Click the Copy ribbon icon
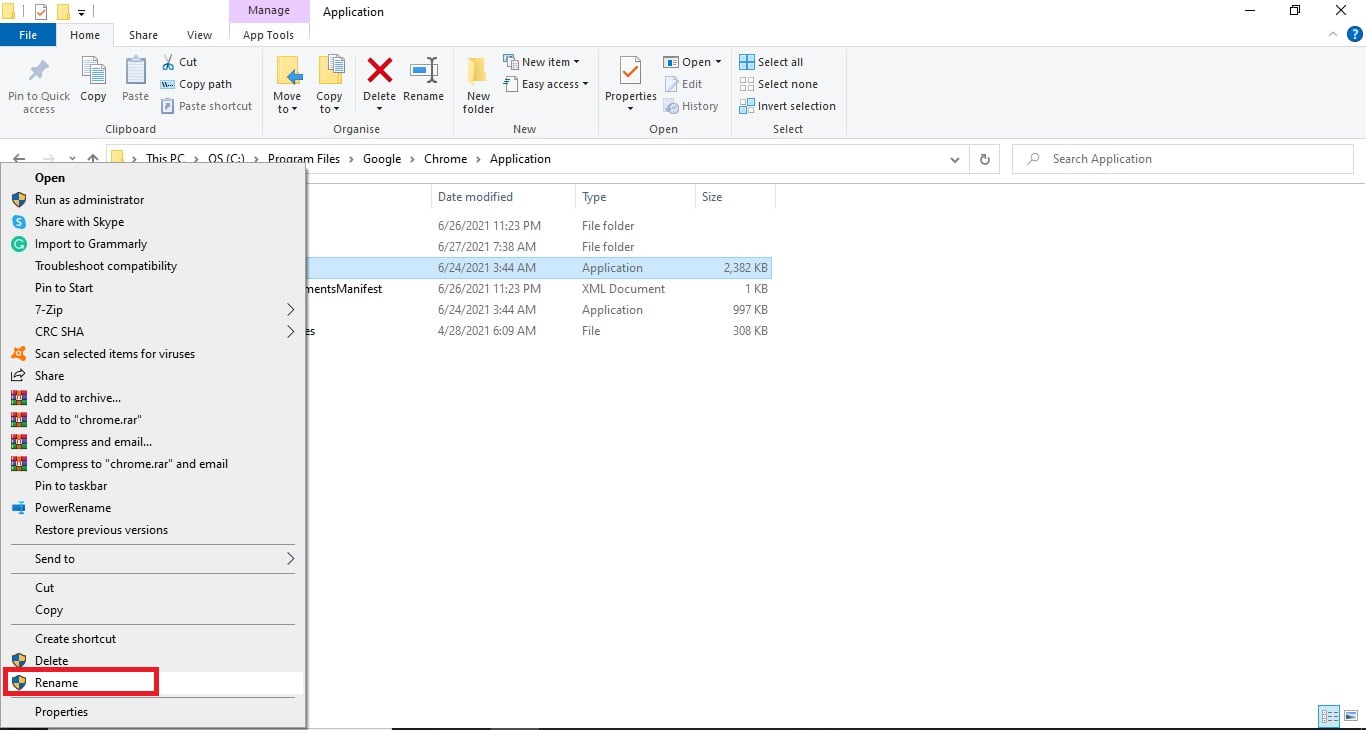 (93, 72)
